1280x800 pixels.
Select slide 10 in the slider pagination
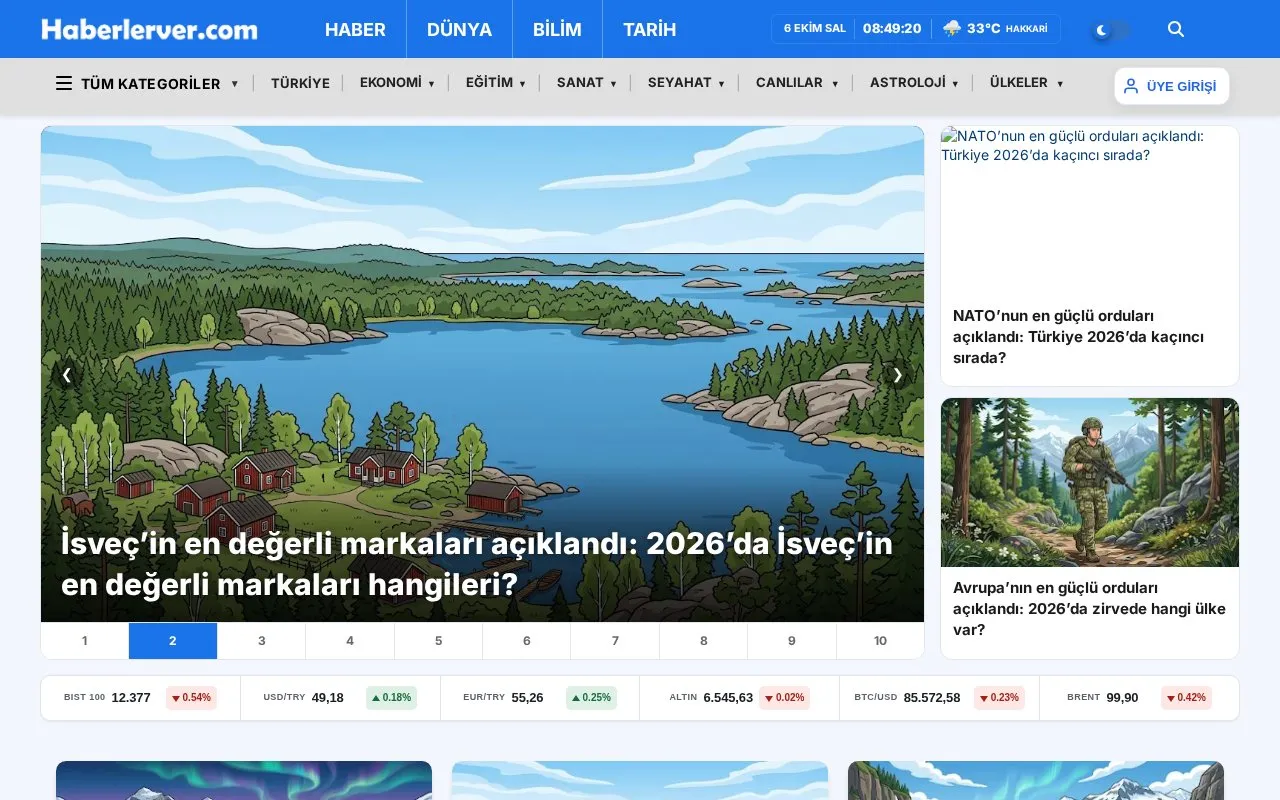880,641
